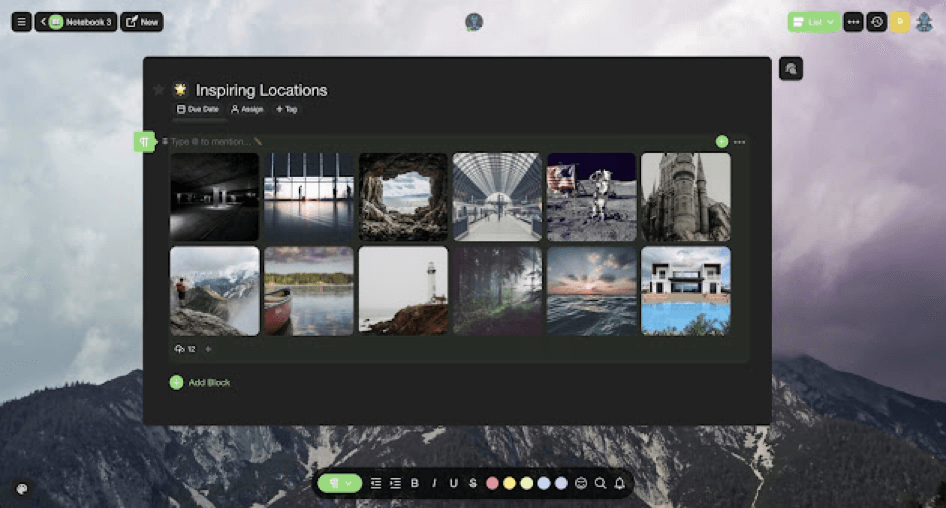946x508 pixels.
Task: Create a New page
Action: 142,22
